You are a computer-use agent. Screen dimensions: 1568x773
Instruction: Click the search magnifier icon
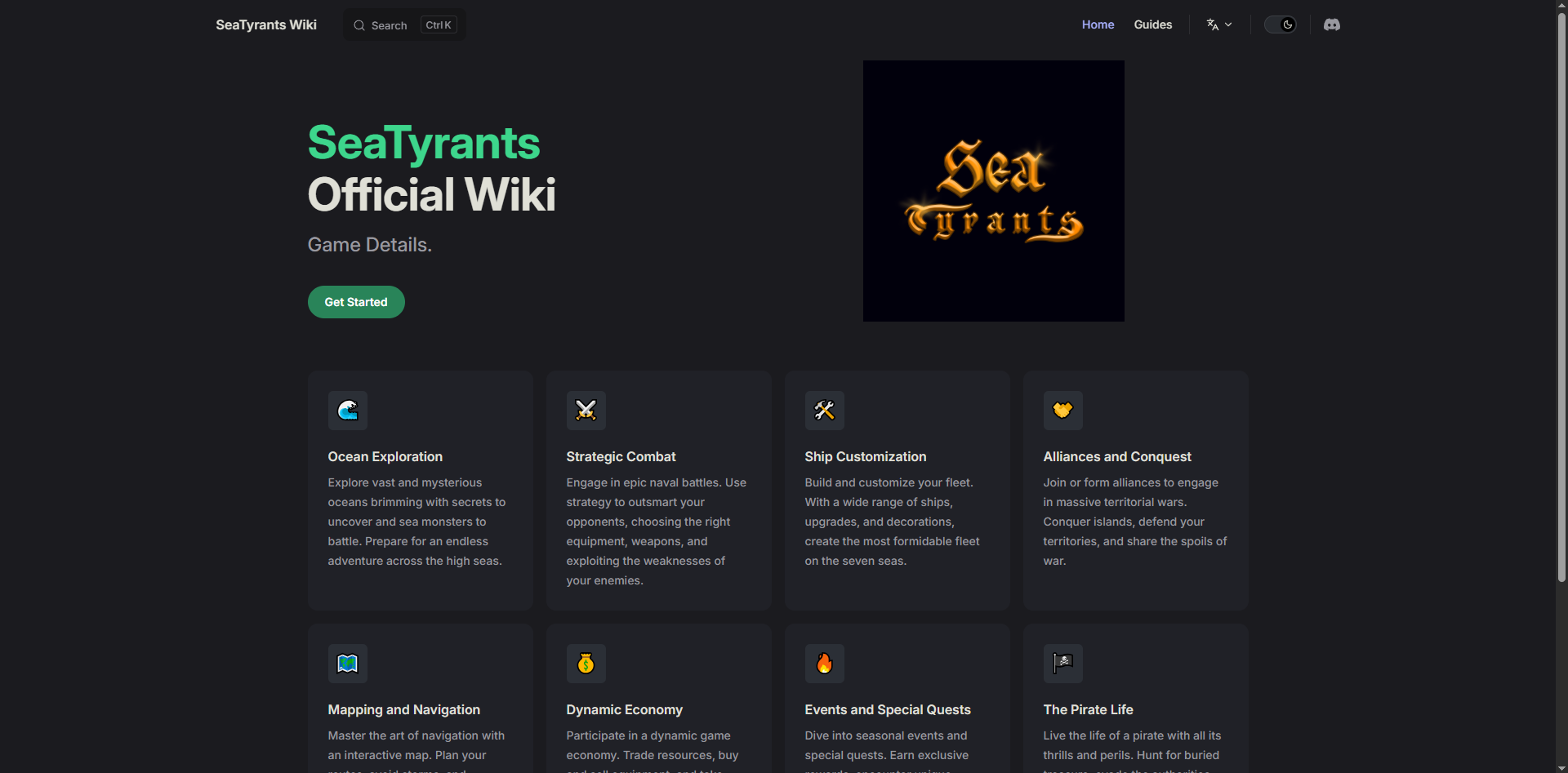click(x=359, y=25)
